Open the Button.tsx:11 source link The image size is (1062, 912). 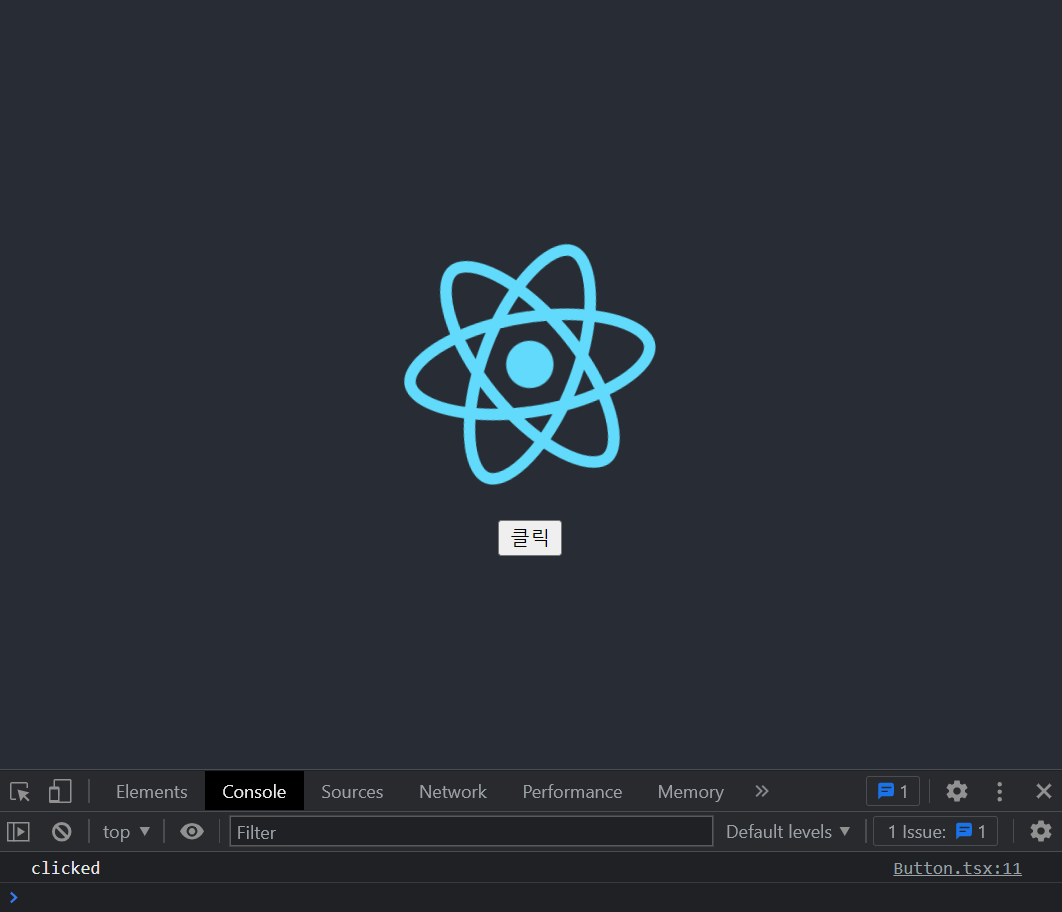(x=957, y=868)
